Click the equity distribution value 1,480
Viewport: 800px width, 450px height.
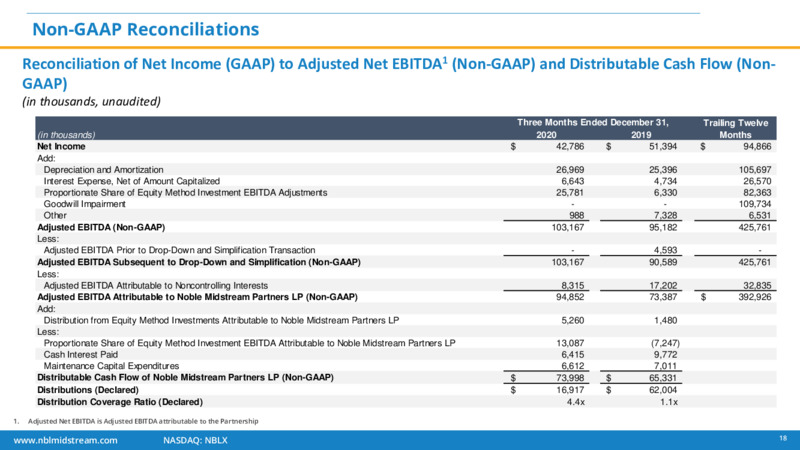click(665, 320)
